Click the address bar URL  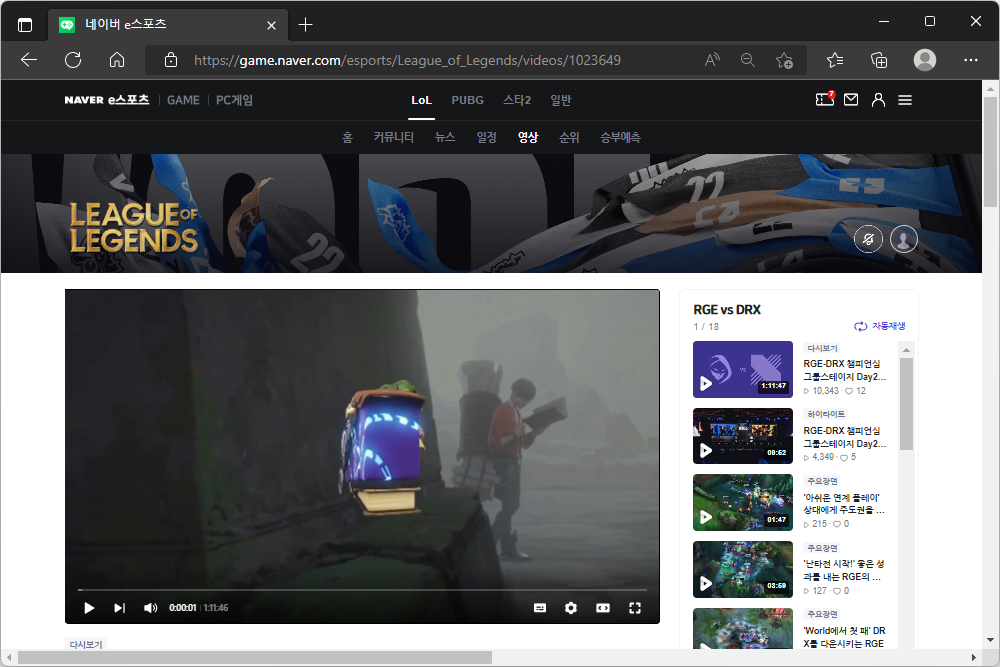407,60
